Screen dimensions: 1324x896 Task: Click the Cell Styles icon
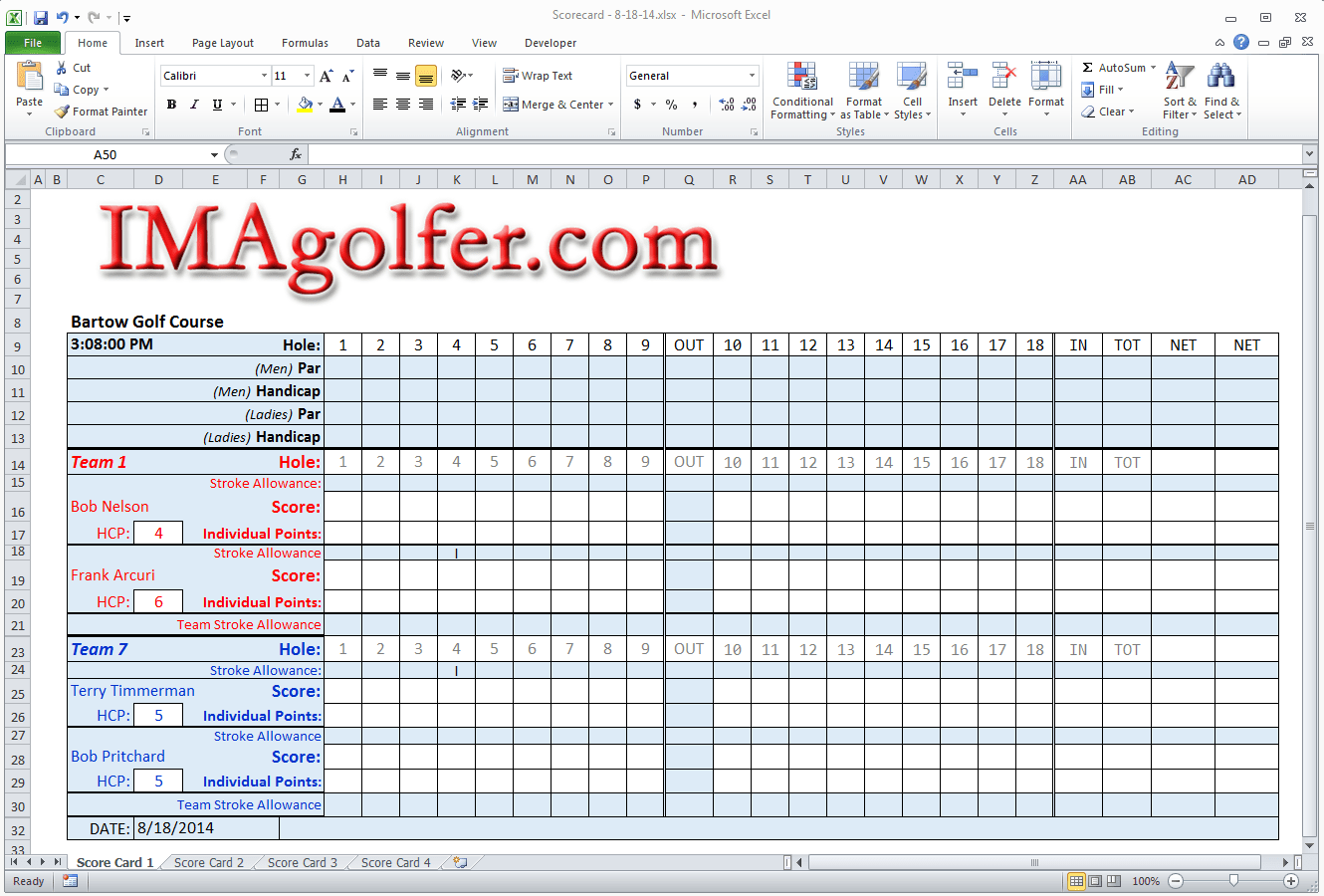913,90
